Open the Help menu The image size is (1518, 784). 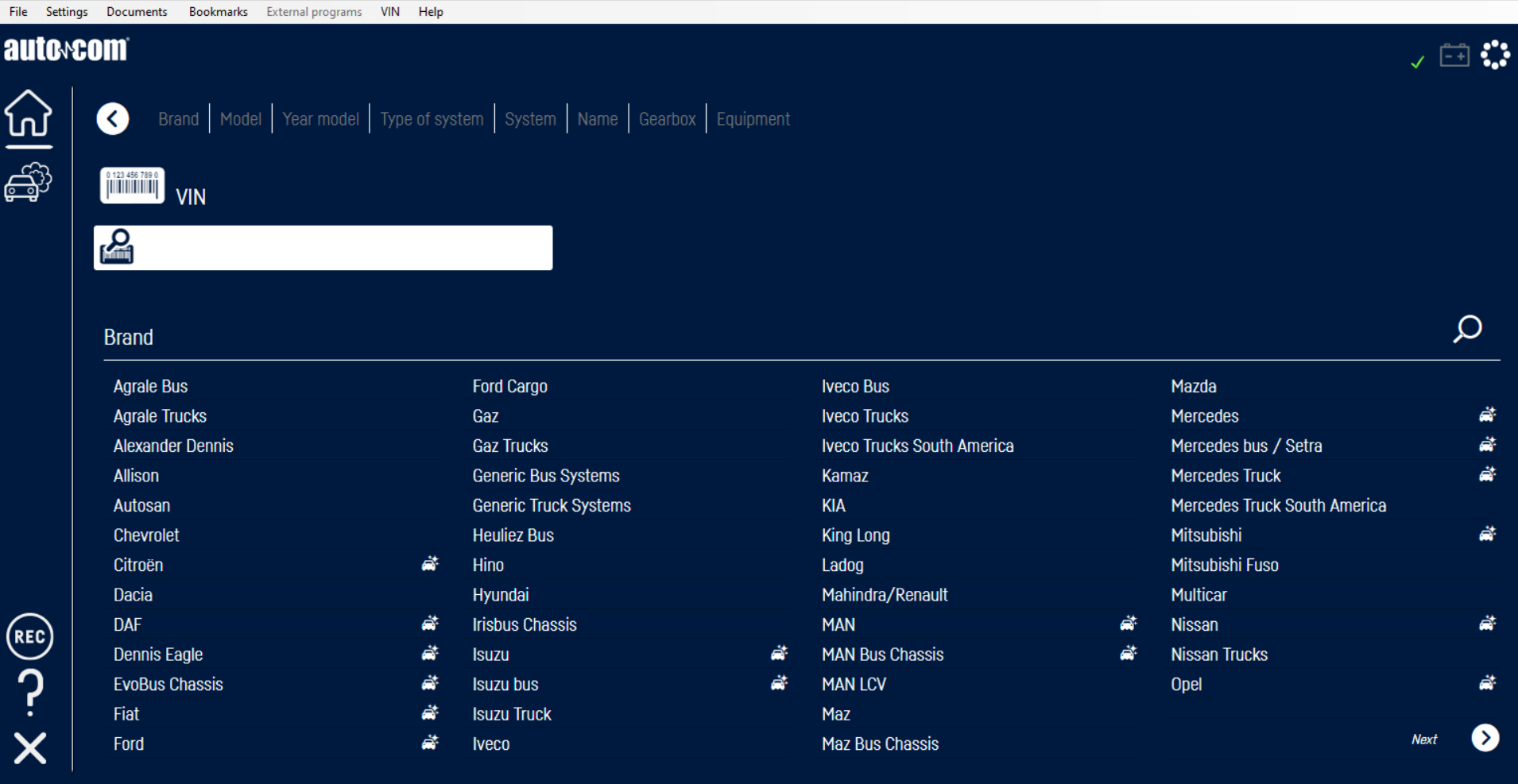[x=431, y=12]
